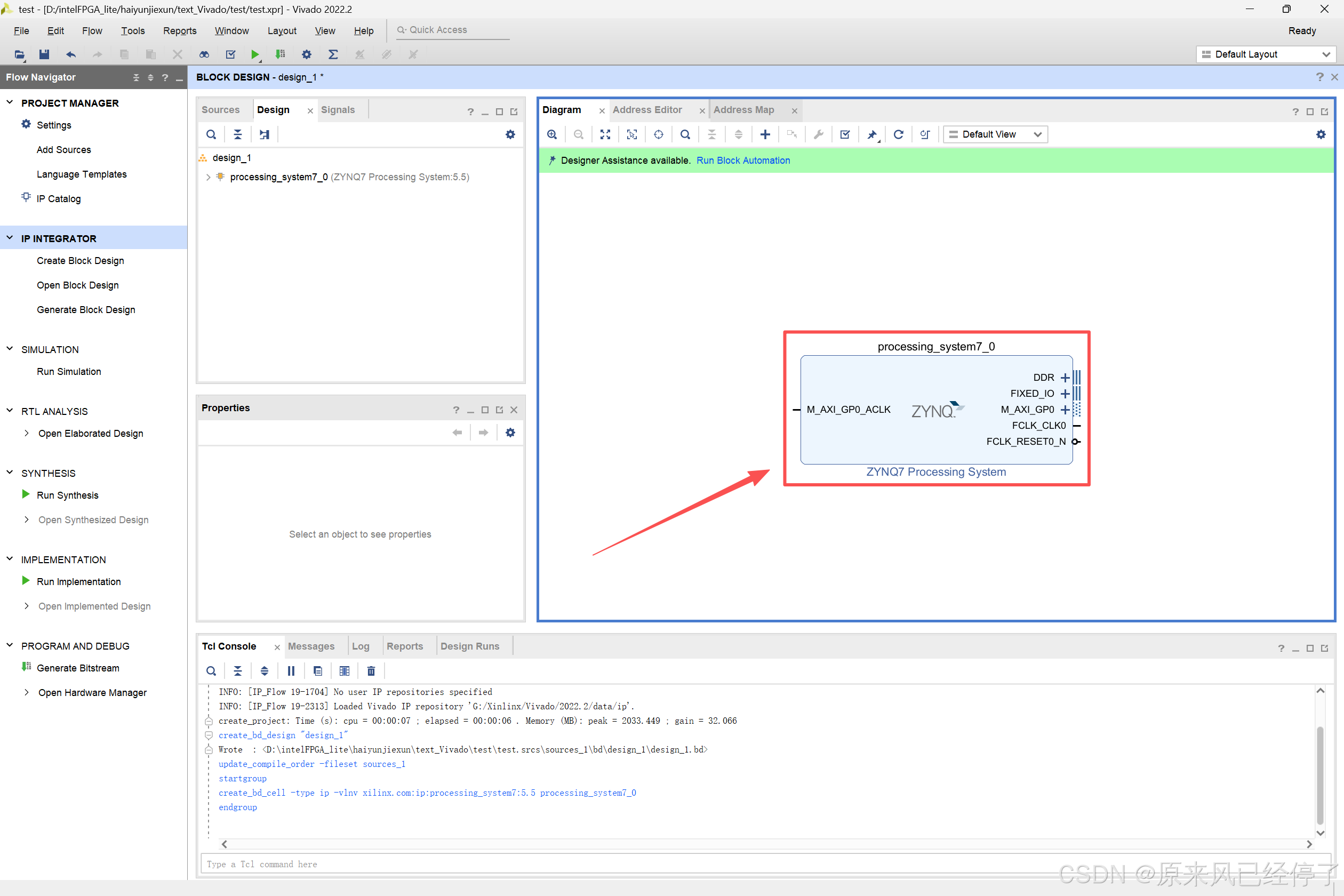Click pin icon in Diagram toolbar

871,134
